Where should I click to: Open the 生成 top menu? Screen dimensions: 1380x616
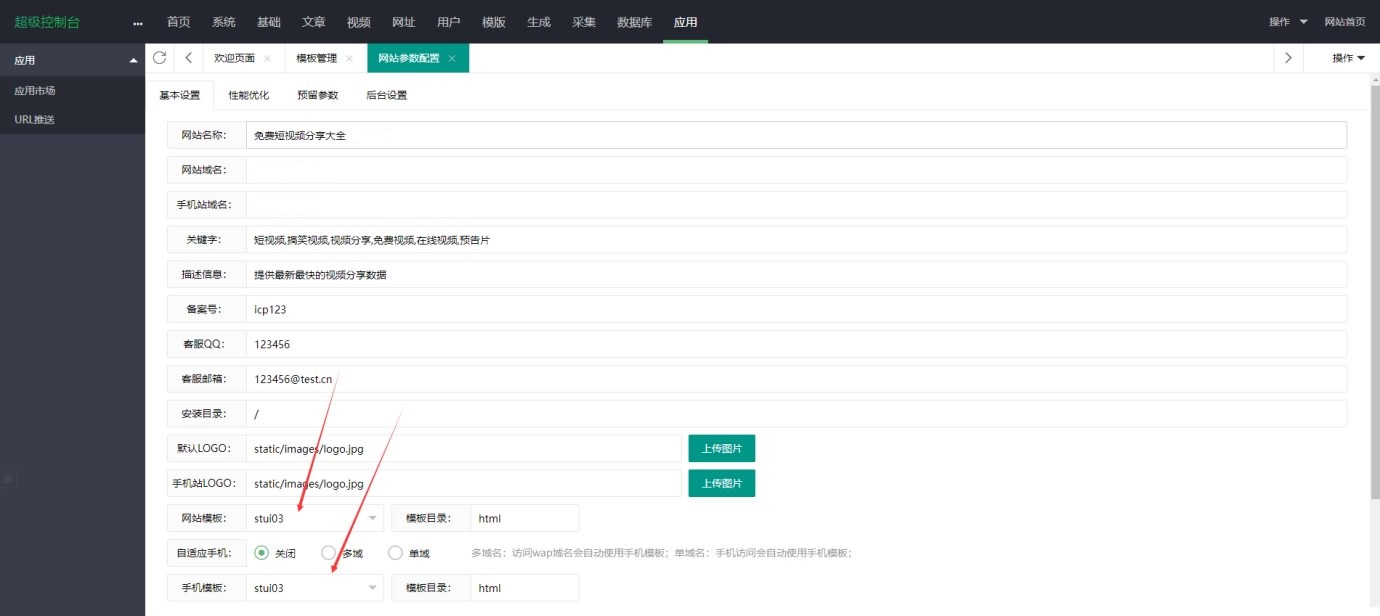click(x=539, y=22)
